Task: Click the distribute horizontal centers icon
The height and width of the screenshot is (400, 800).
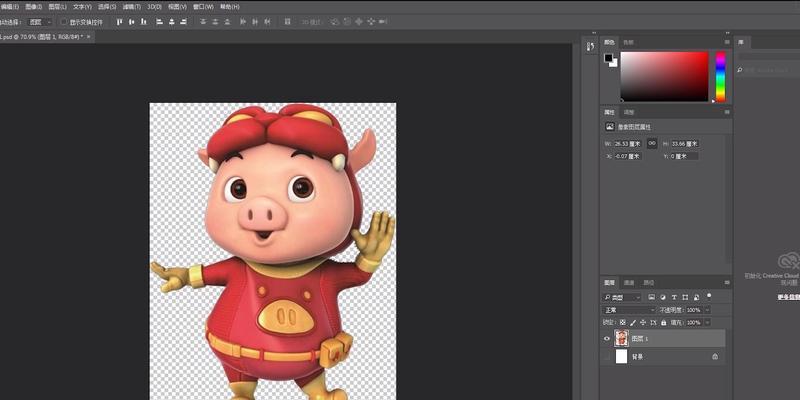Action: click(x=255, y=22)
